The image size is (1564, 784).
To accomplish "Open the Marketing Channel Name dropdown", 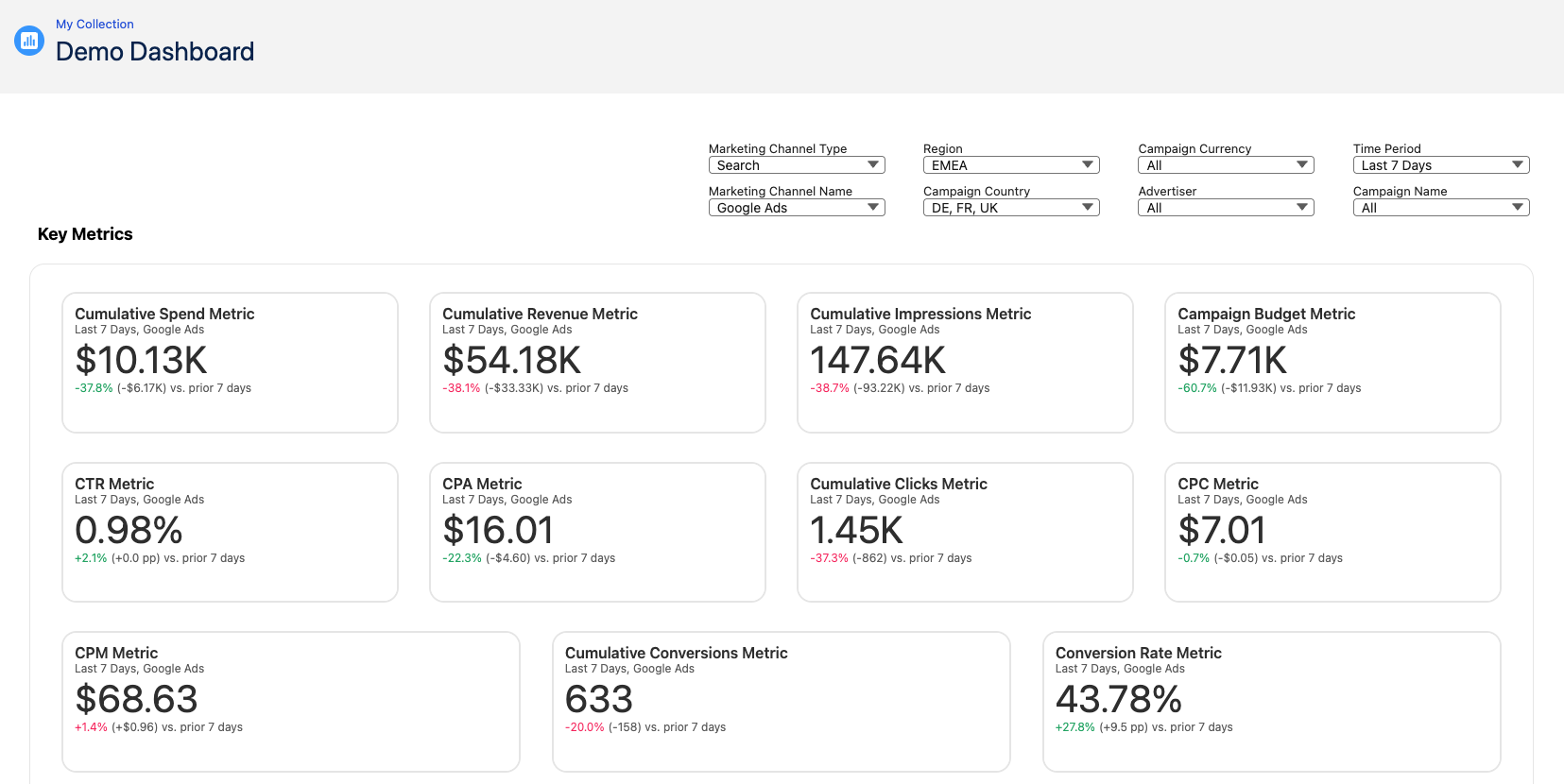I will coord(796,208).
